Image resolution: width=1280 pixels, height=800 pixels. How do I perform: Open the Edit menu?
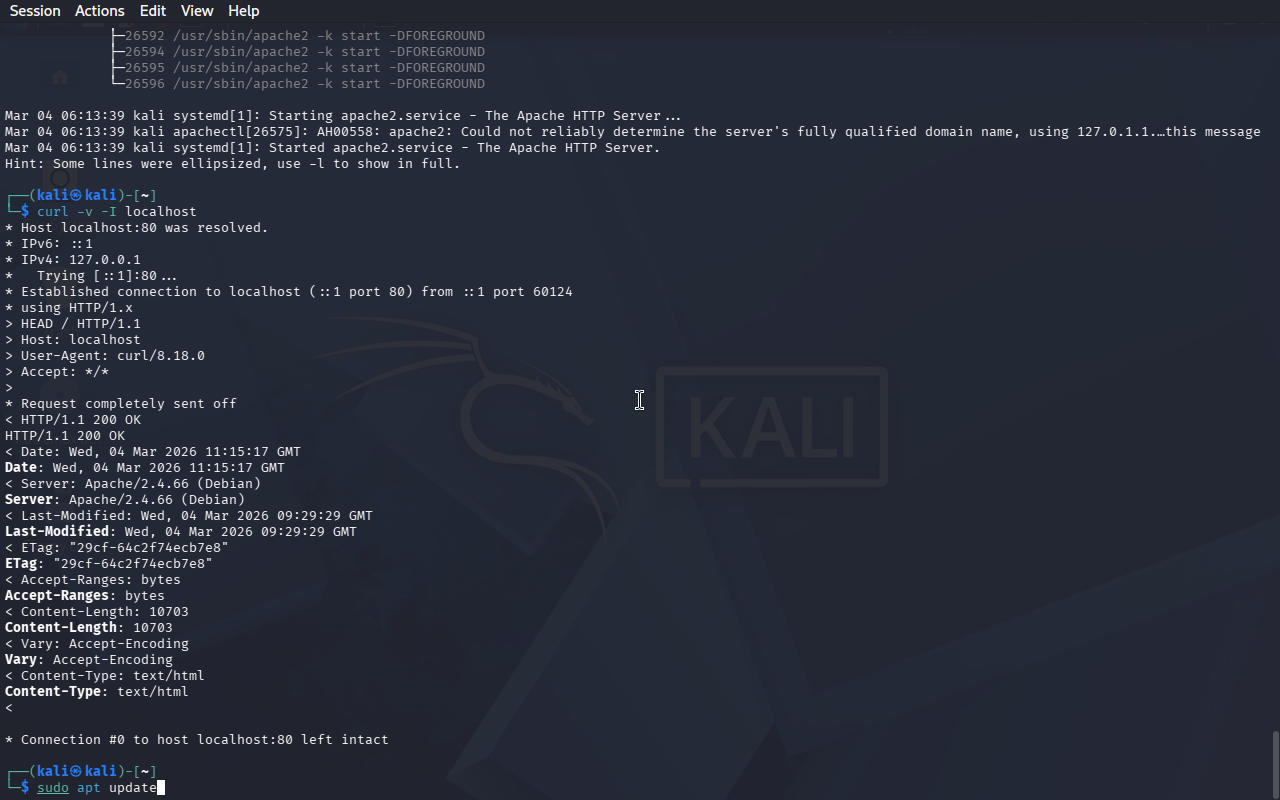[153, 11]
